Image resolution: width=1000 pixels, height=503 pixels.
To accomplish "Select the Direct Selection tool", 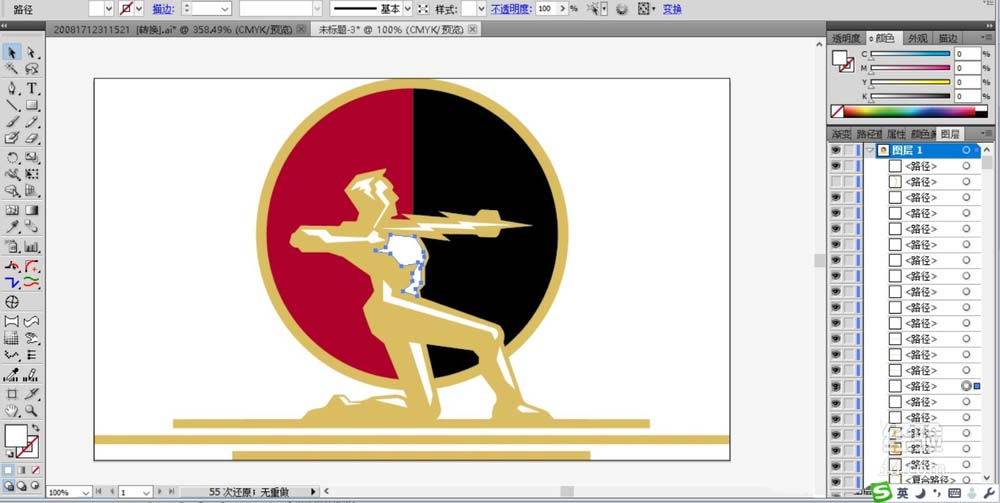I will coord(32,52).
